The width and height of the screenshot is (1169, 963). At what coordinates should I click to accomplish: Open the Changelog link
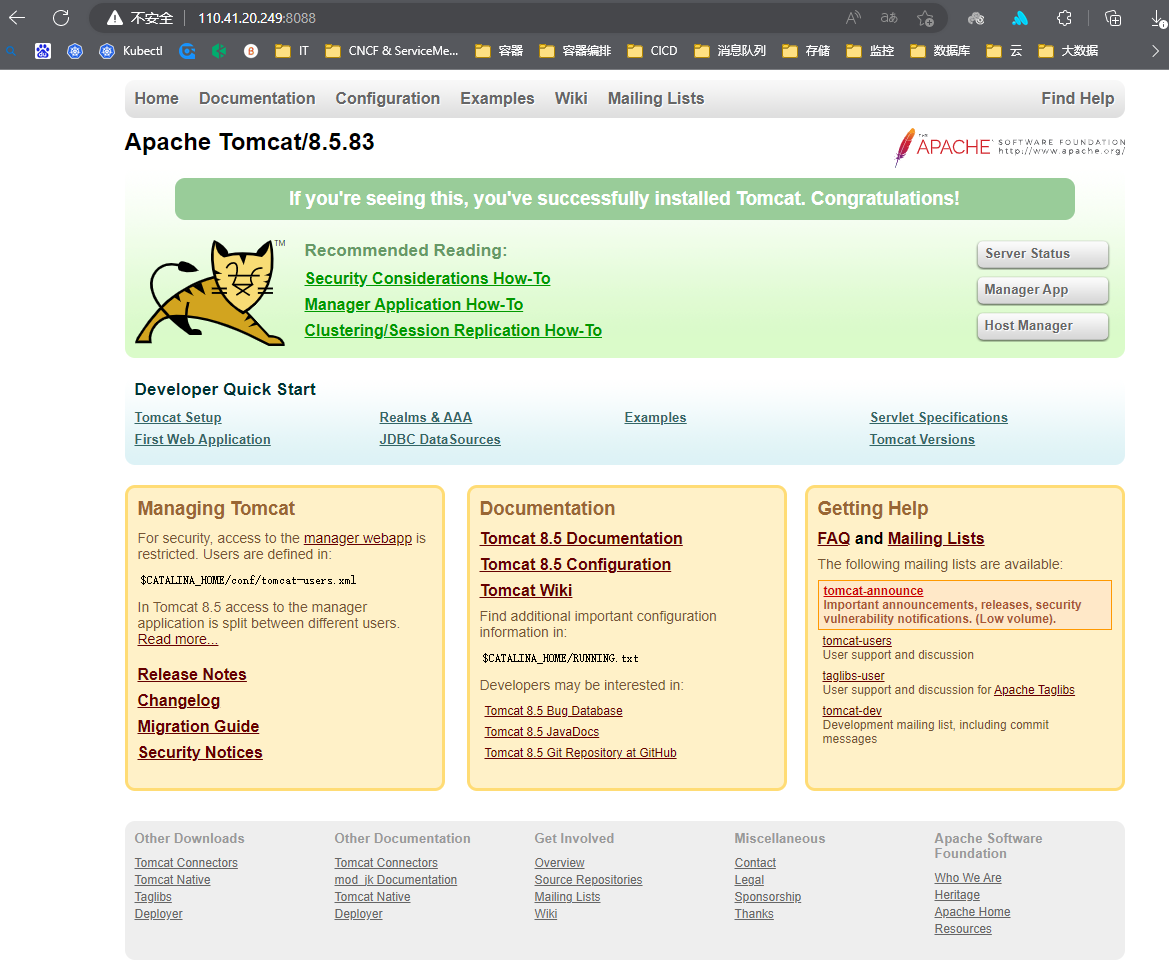(x=179, y=701)
